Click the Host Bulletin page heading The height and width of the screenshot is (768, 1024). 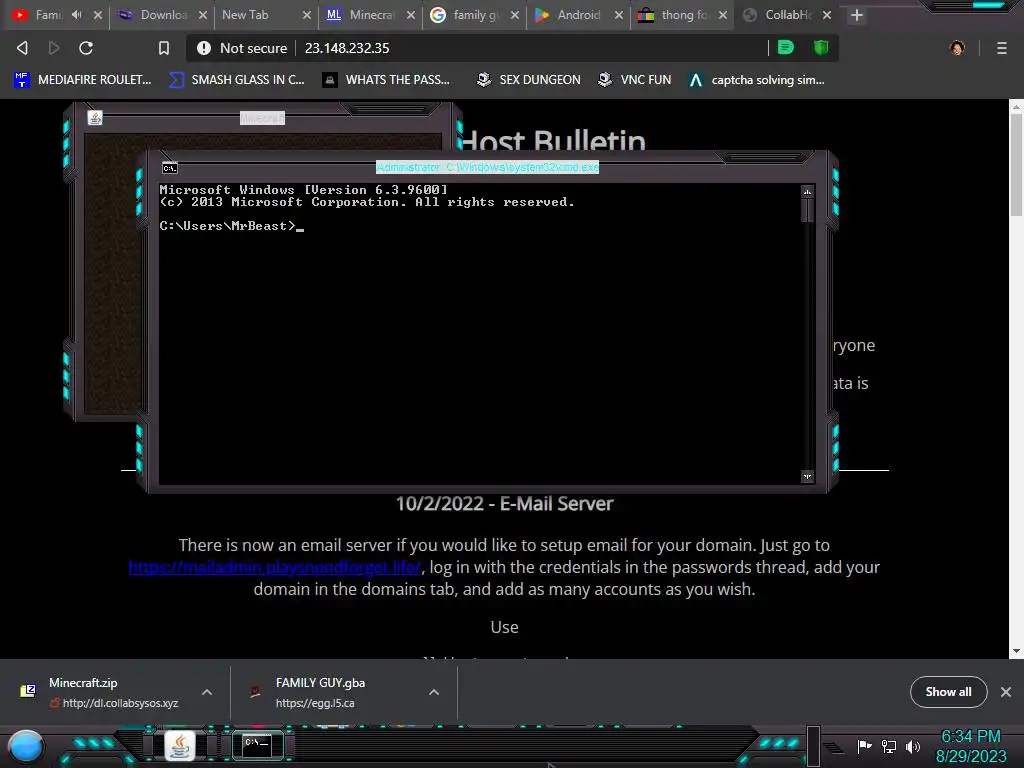pyautogui.click(x=552, y=140)
